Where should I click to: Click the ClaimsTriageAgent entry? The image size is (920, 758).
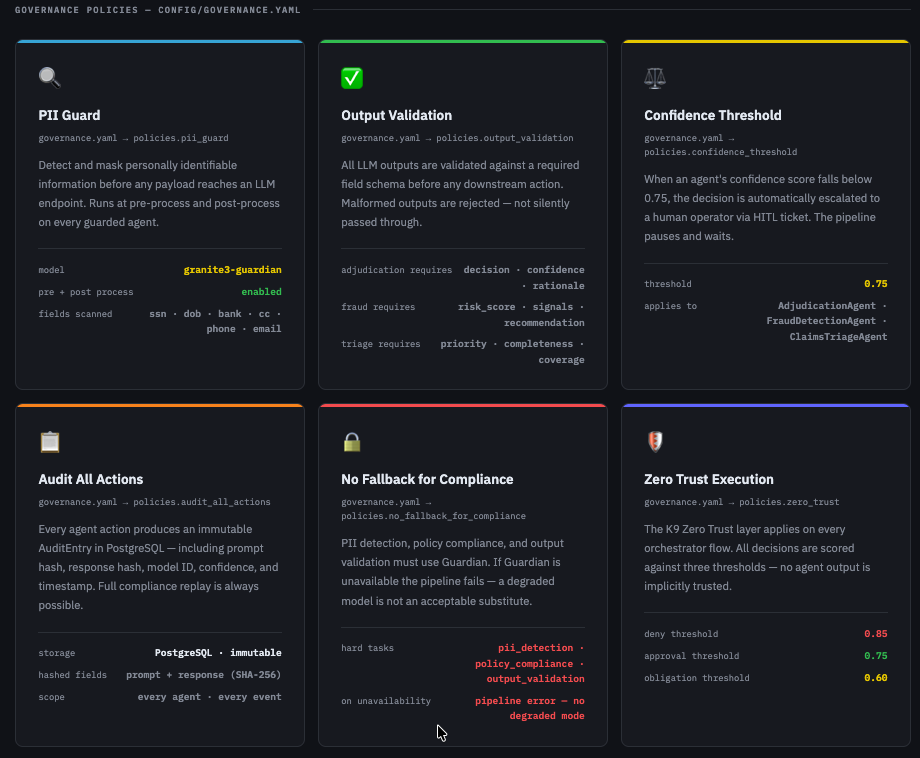pyautogui.click(x=838, y=337)
